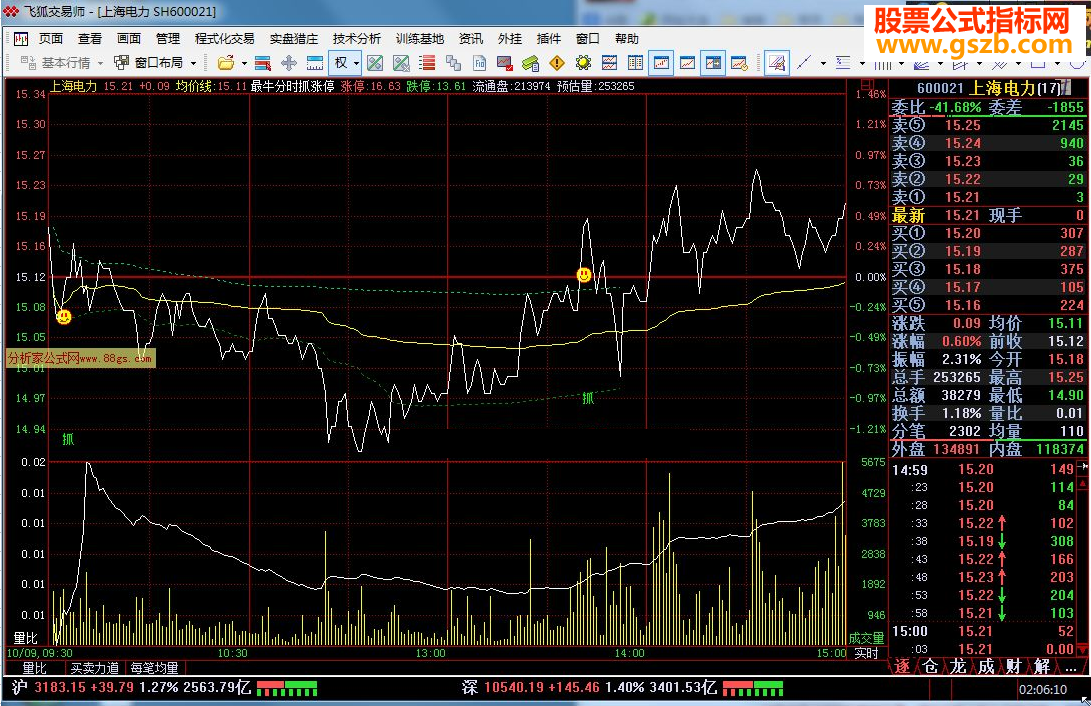Switch to the 买卖力道 indicator tab
Viewport: 1091px width, 706px height.
95,668
